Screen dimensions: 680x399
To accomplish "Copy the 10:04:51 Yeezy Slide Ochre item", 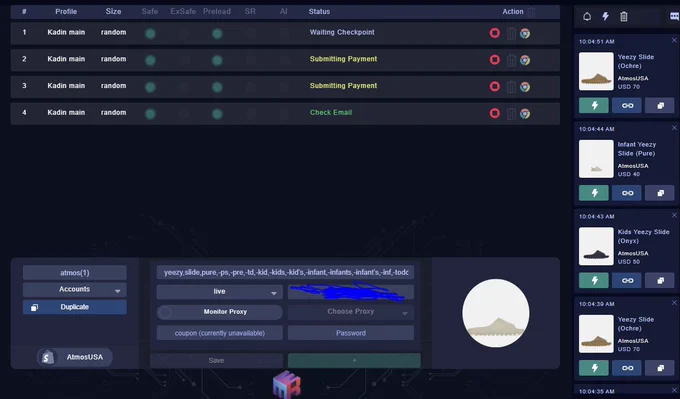I will click(660, 105).
